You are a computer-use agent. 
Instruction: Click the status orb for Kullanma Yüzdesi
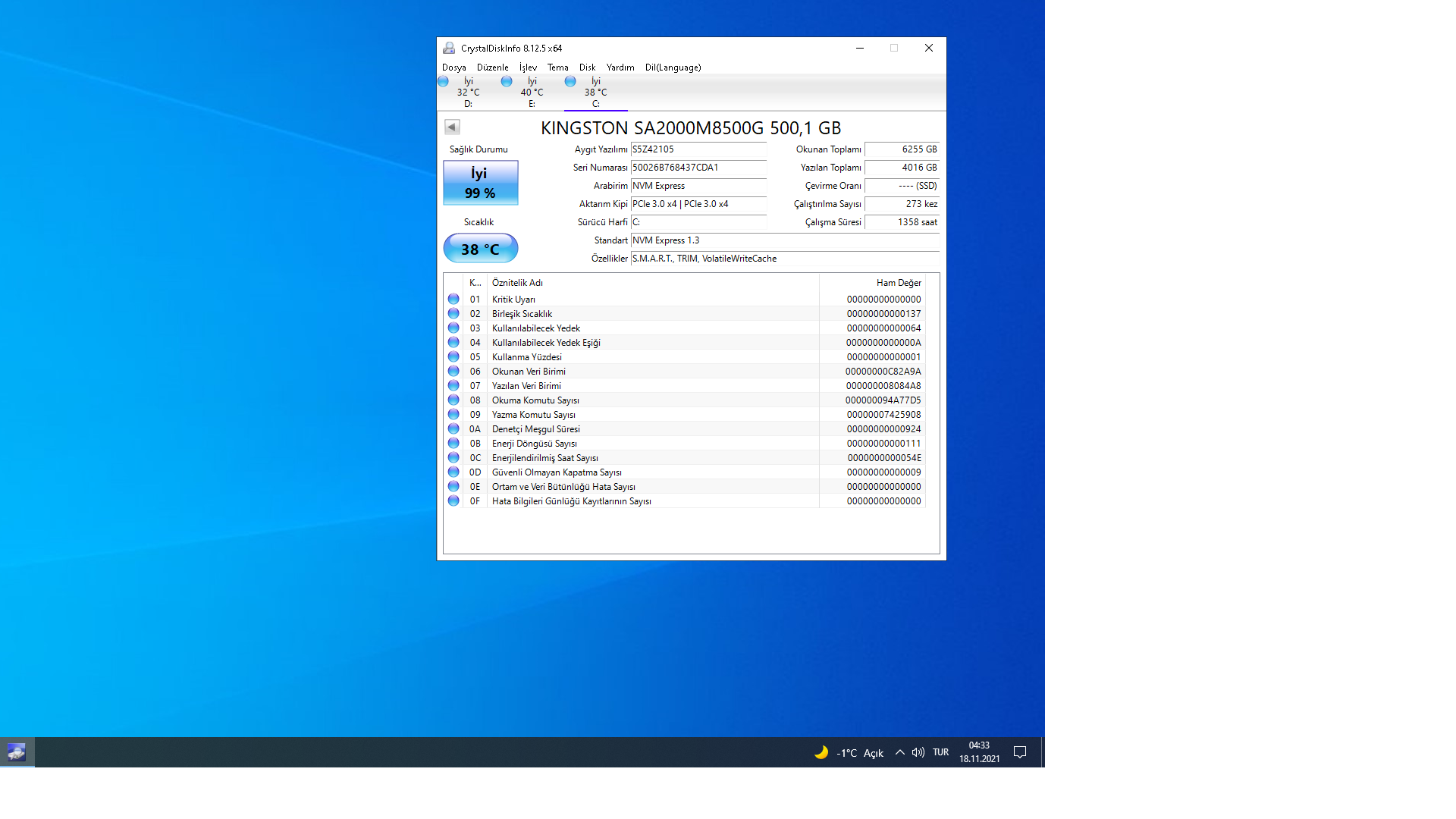453,356
